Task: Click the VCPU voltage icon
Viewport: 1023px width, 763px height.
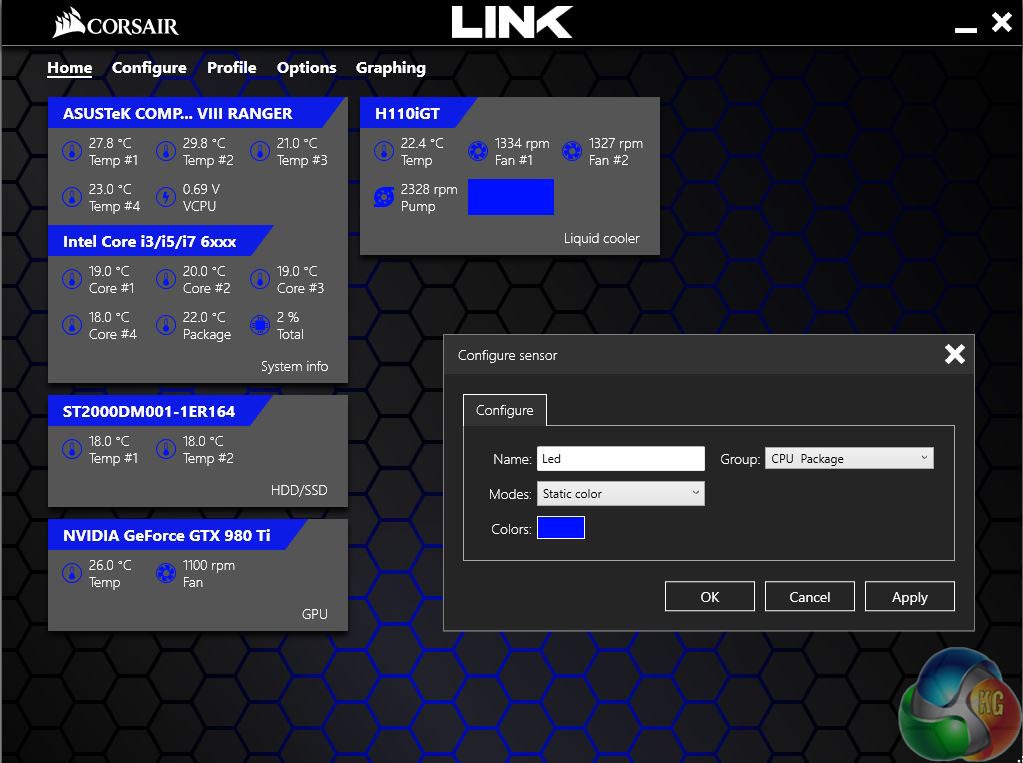Action: tap(166, 197)
